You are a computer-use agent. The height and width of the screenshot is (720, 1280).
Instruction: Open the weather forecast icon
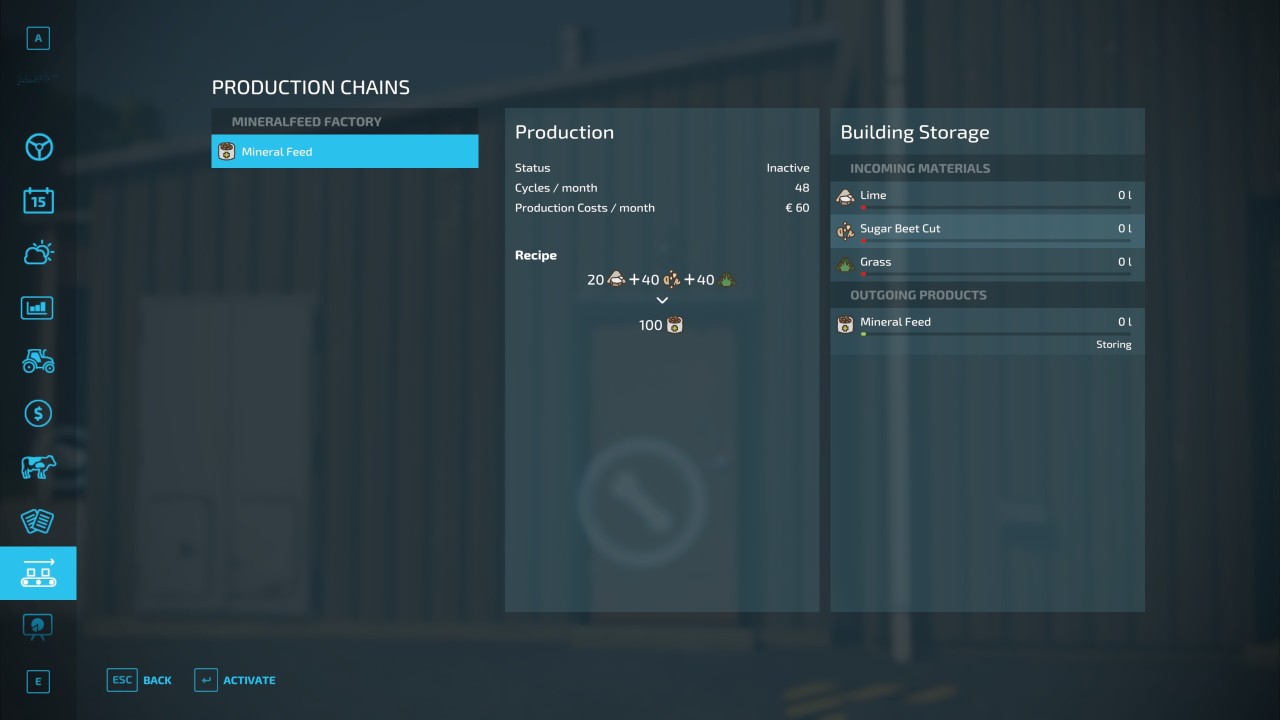[38, 254]
